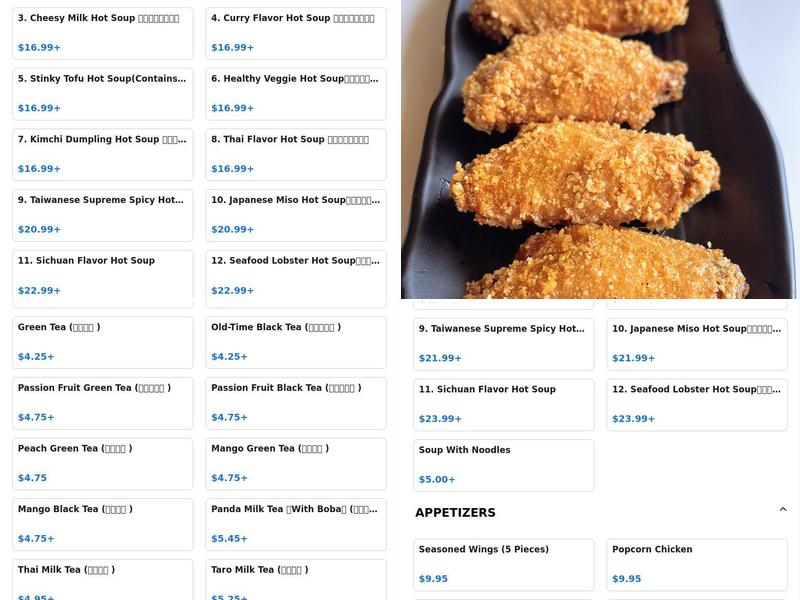Image resolution: width=800 pixels, height=600 pixels.
Task: Choose the Healthy Veggie Hot Soup
Action: click(x=296, y=93)
